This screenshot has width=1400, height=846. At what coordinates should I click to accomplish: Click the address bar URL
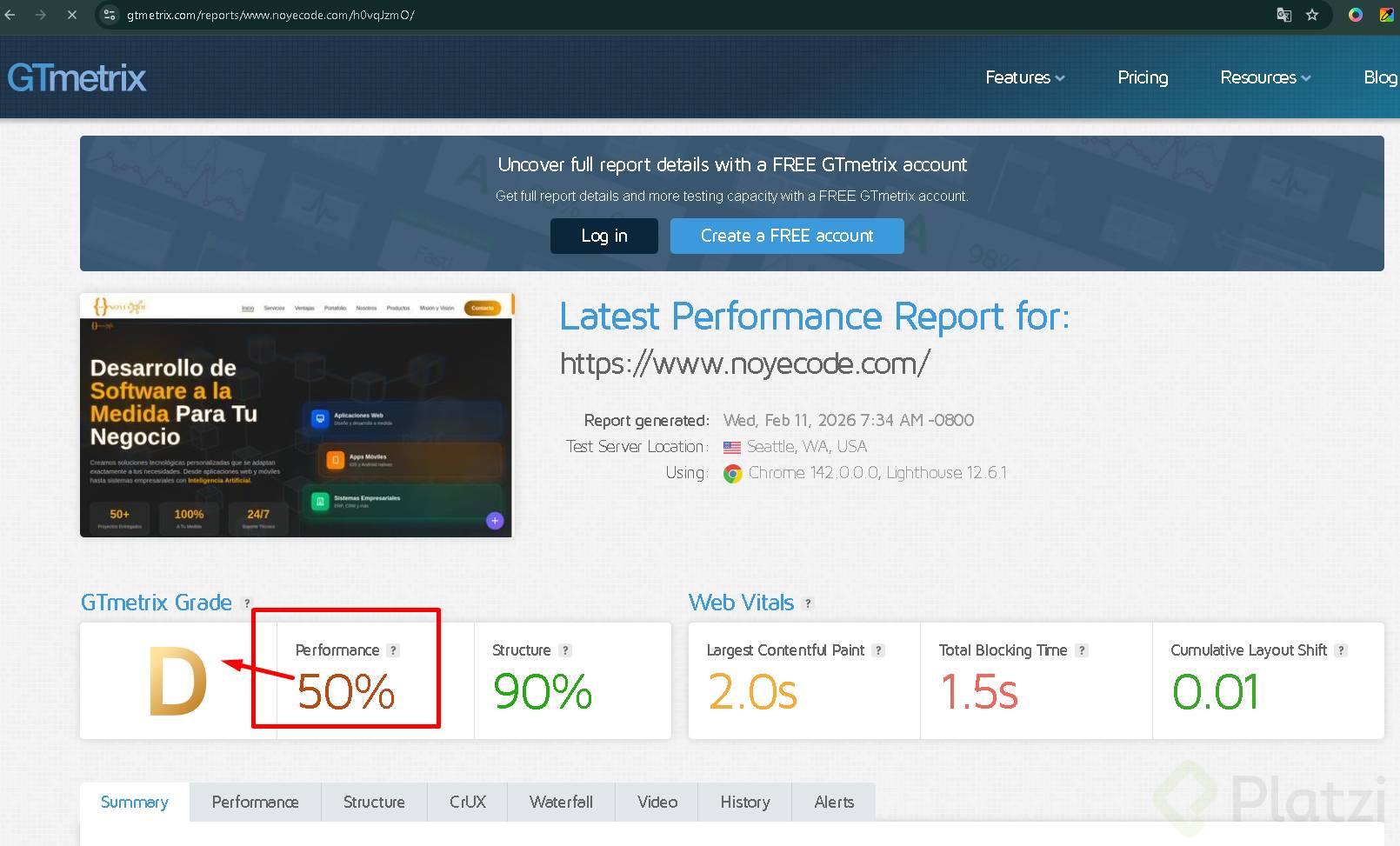[x=270, y=15]
